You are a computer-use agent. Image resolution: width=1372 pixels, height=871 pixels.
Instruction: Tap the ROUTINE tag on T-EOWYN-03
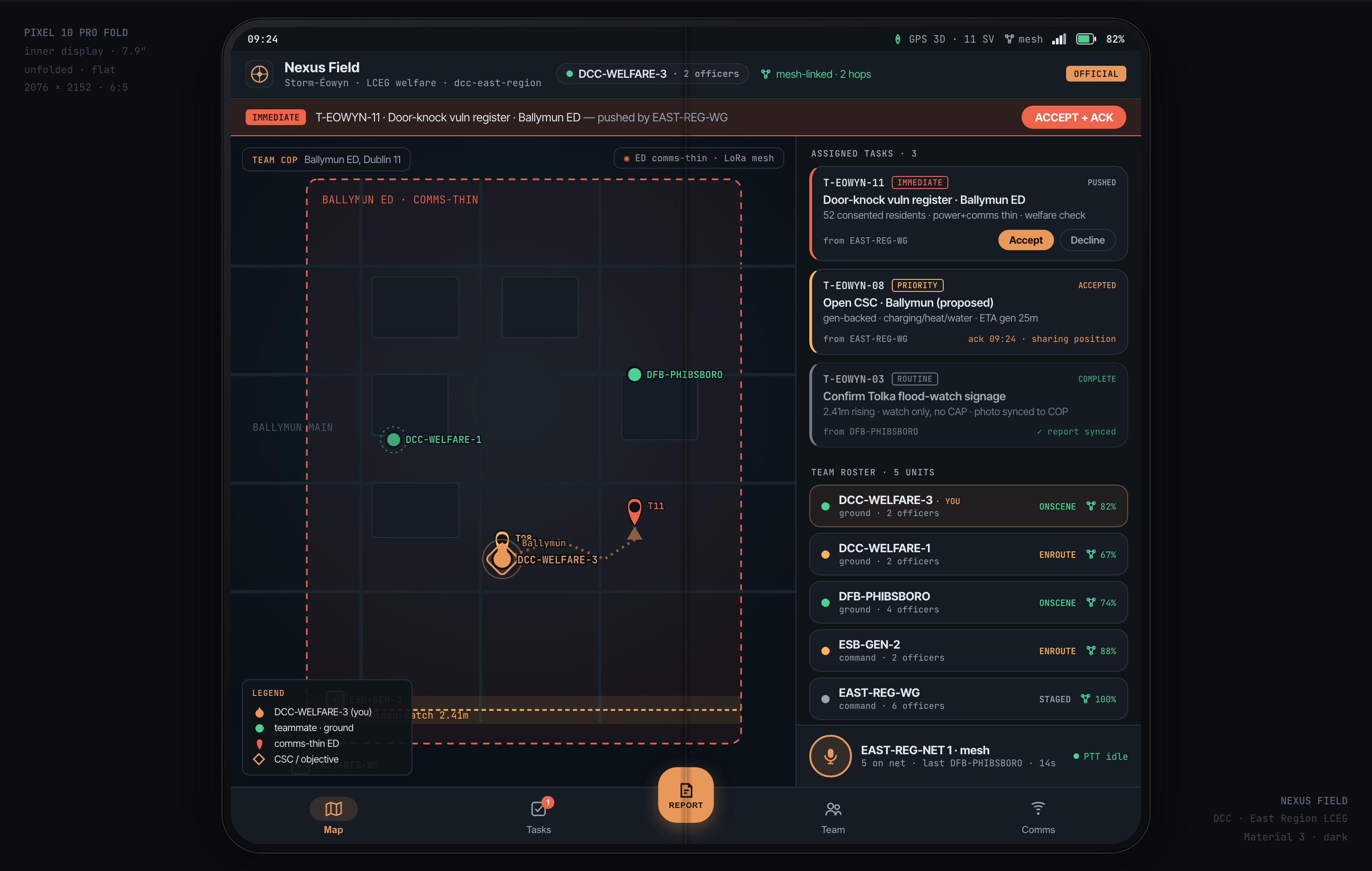click(915, 379)
